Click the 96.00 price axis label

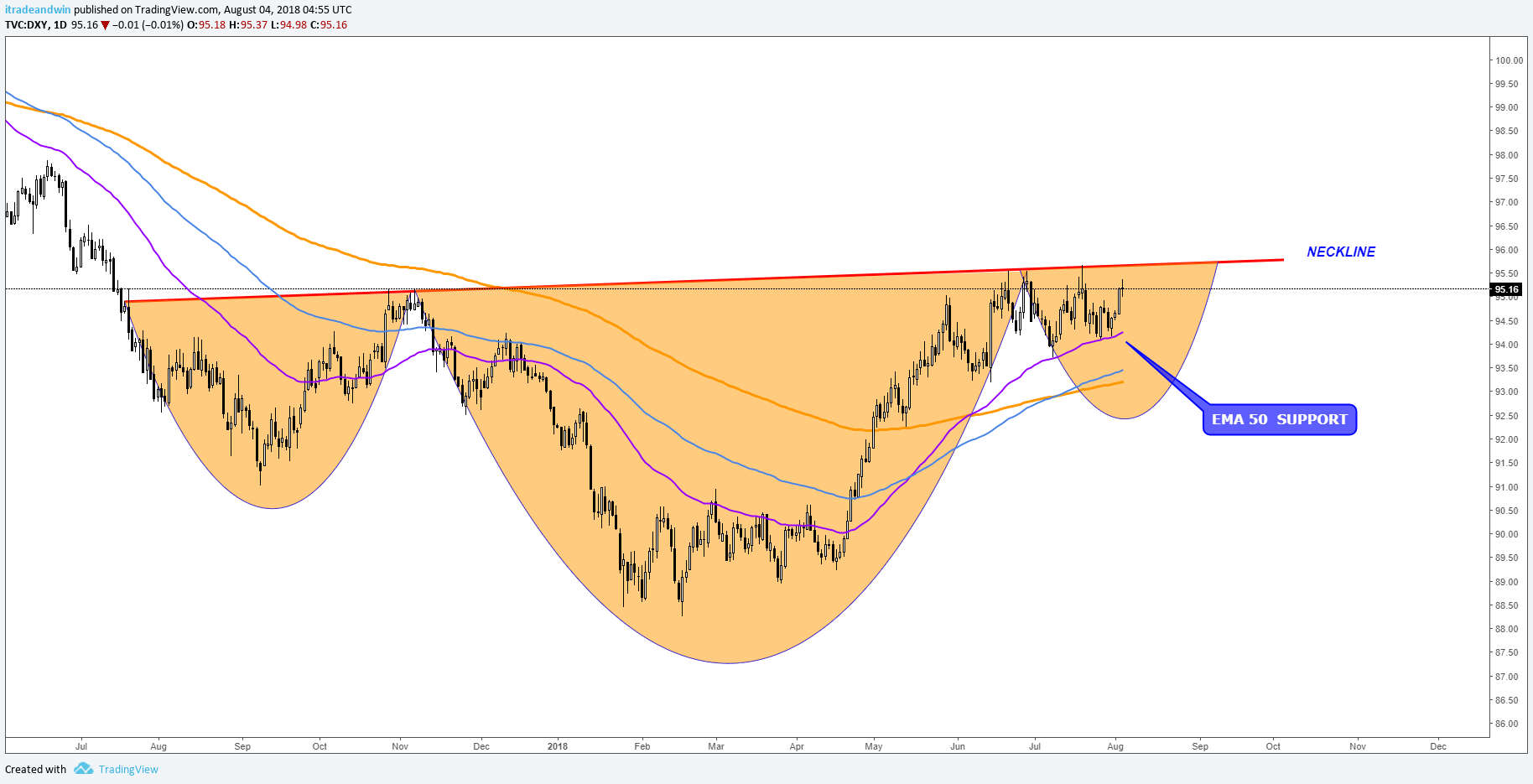pos(1507,250)
